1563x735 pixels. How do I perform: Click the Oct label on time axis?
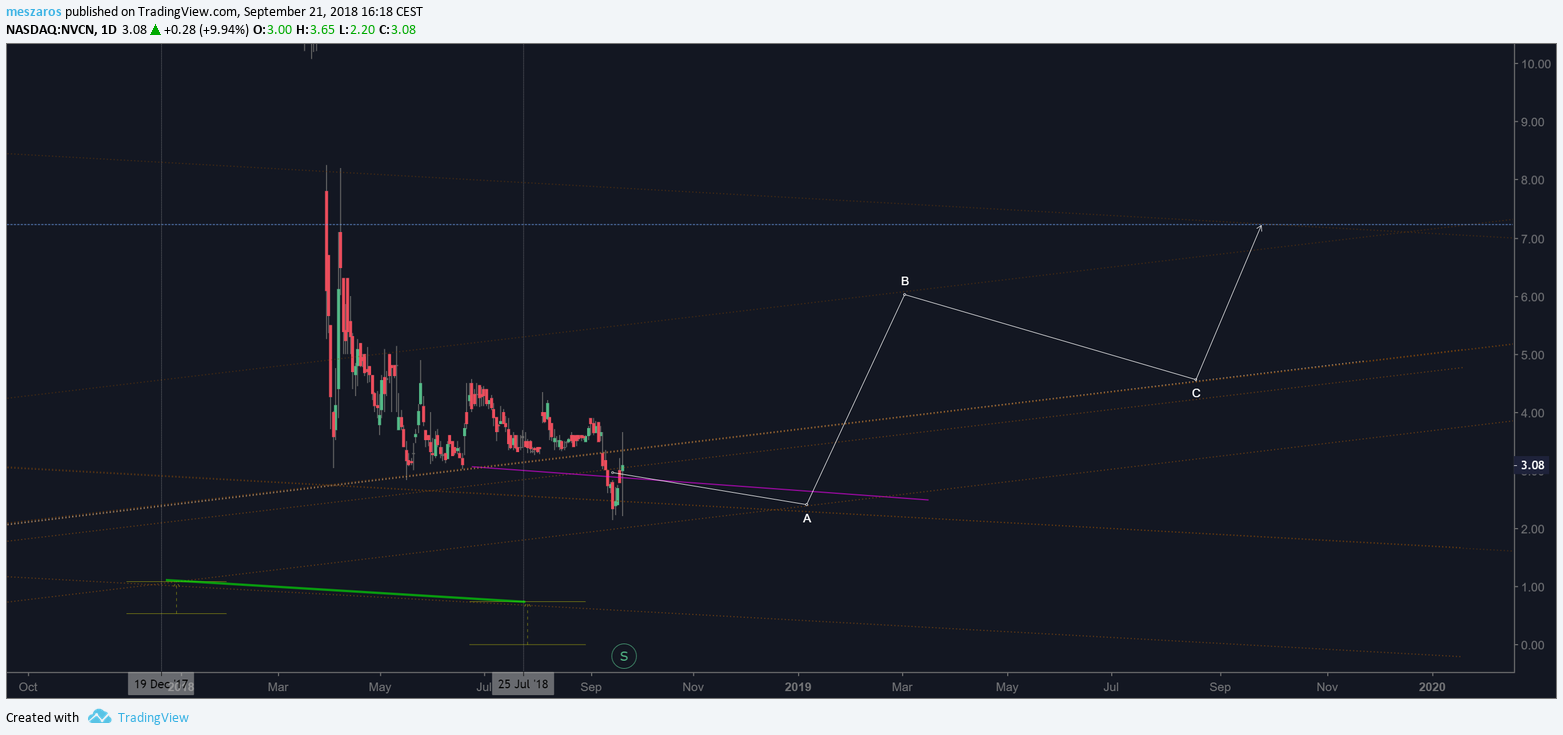pos(28,687)
